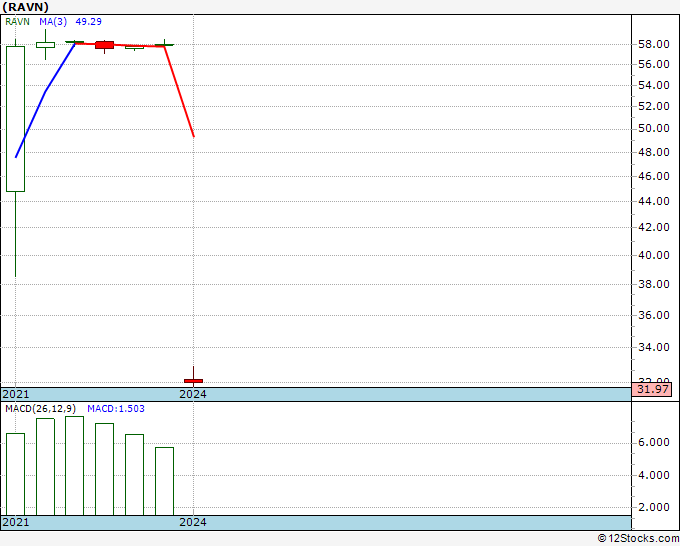The width and height of the screenshot is (680, 546).
Task: Click the 4.000 MACD axis label
Action: pyautogui.click(x=654, y=475)
